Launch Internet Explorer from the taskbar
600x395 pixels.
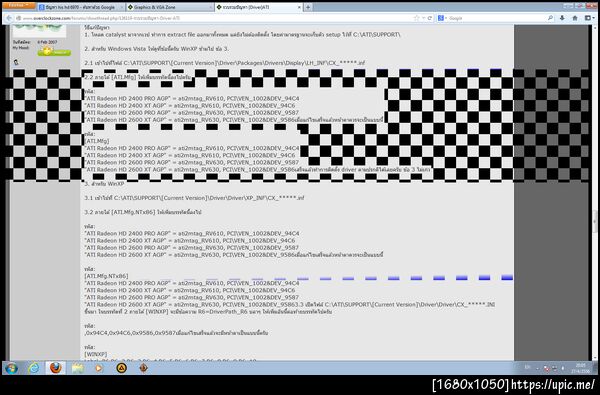pyautogui.click(x=34, y=368)
